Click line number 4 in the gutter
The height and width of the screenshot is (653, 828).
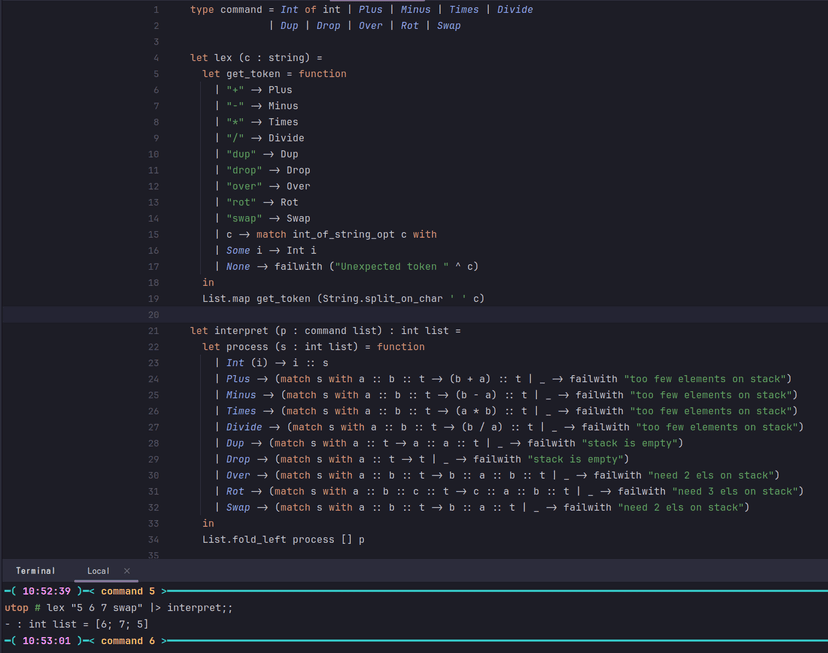pos(156,58)
